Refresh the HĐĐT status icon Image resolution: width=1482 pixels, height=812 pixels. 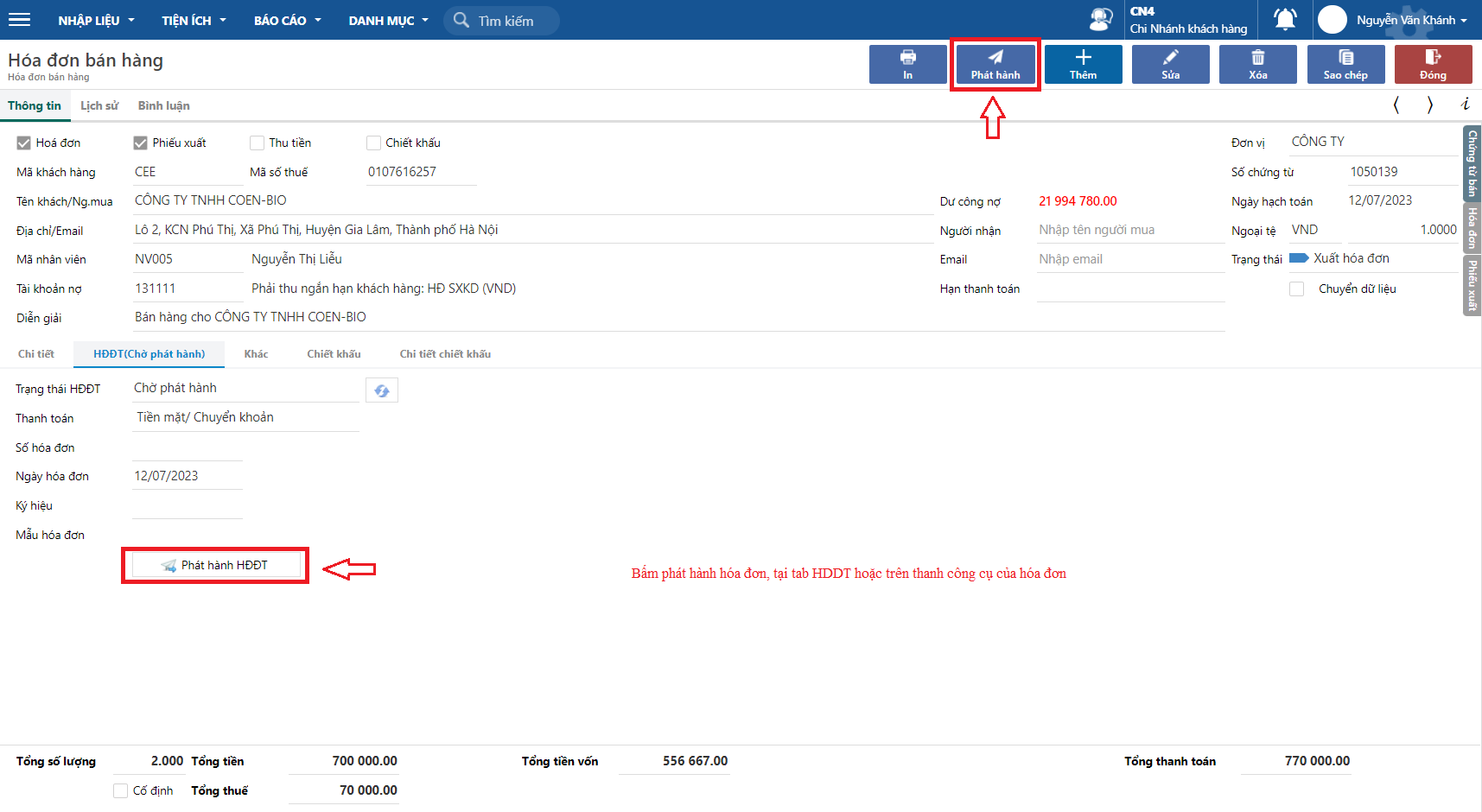pyautogui.click(x=382, y=390)
